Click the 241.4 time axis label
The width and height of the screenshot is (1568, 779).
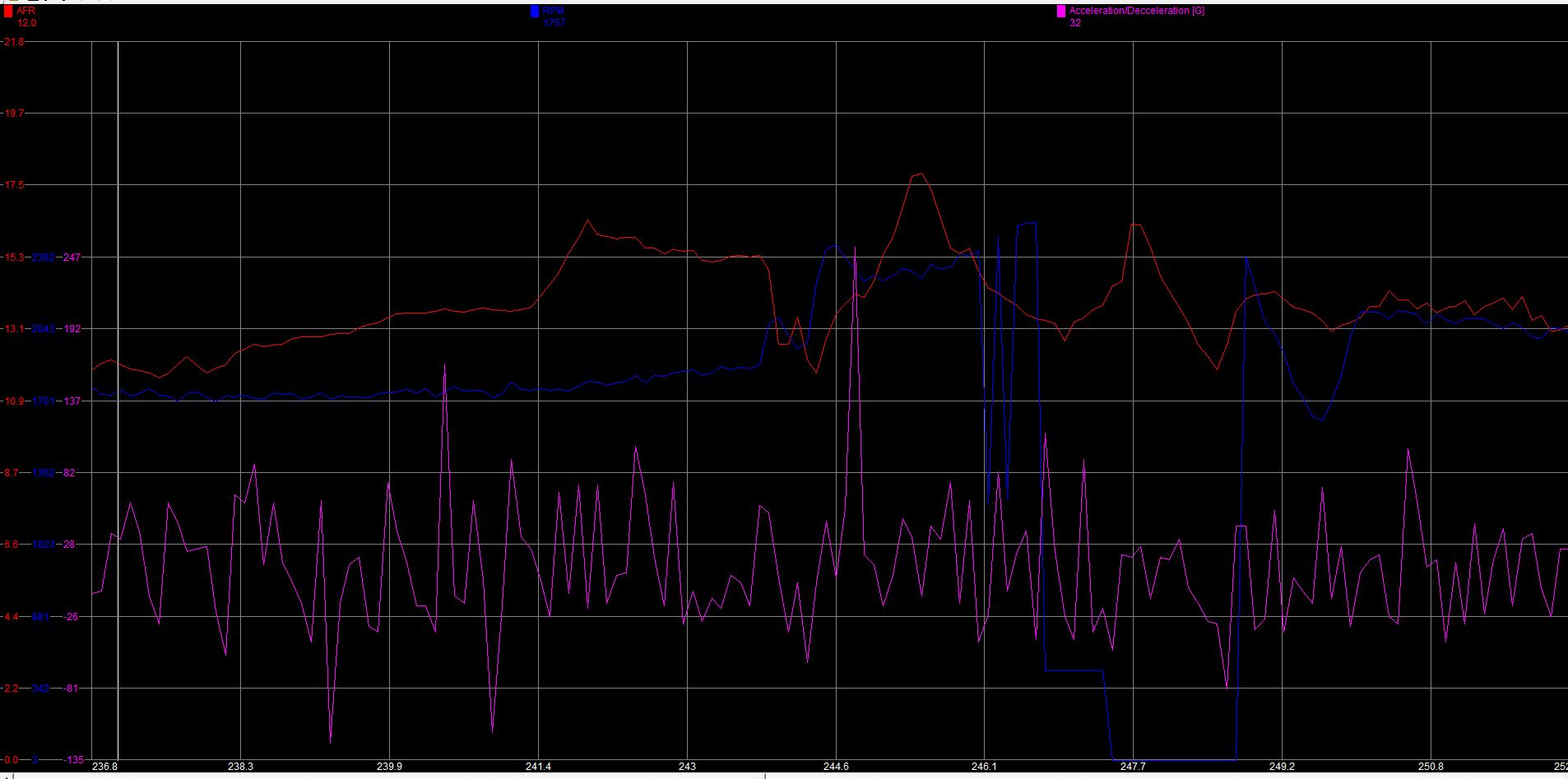(538, 767)
